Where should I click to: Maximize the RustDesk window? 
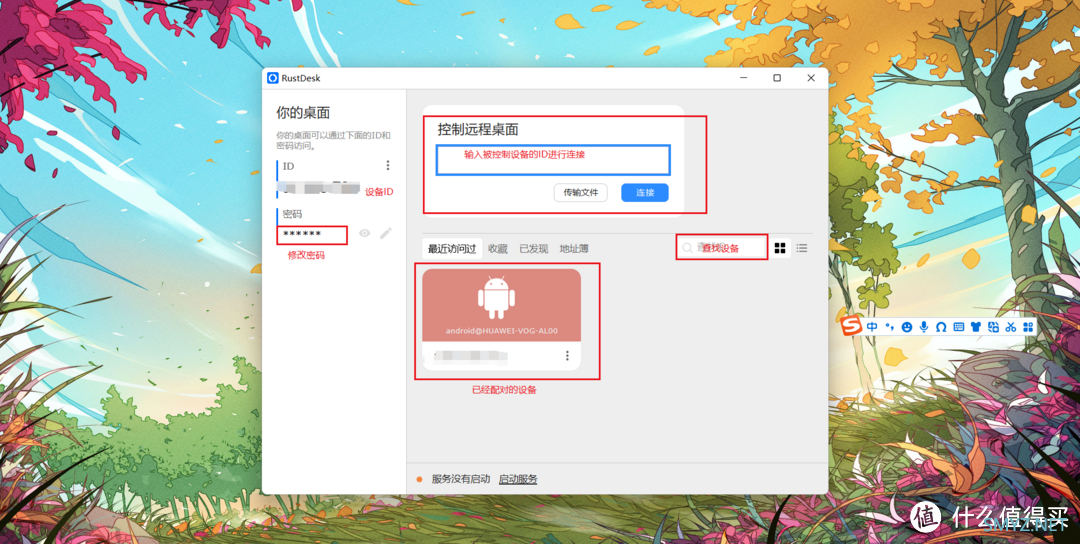(x=777, y=79)
